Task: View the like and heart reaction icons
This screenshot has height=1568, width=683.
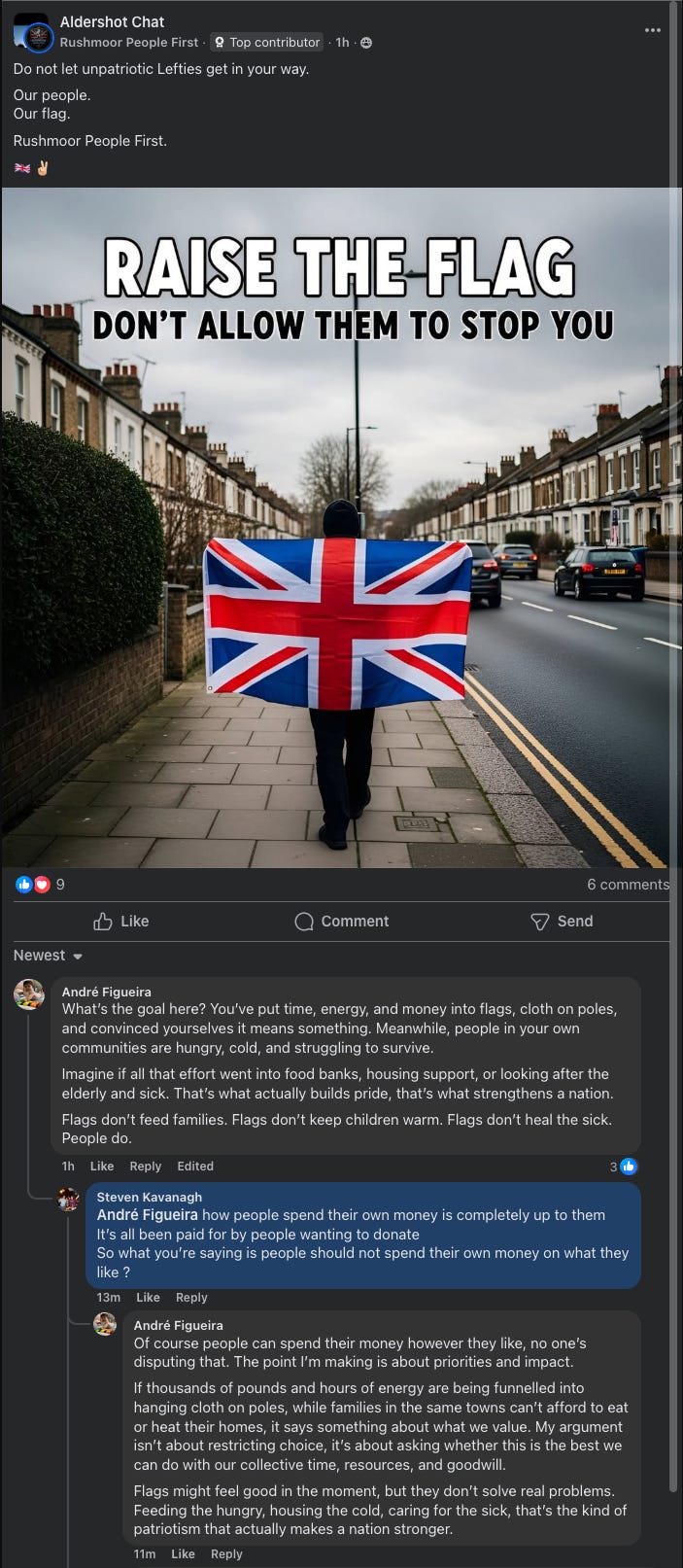Action: [x=33, y=885]
